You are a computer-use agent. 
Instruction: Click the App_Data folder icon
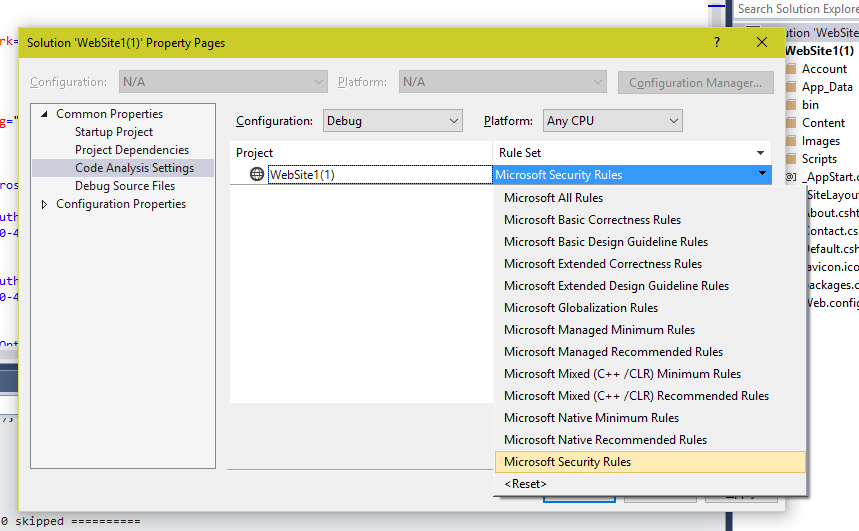791,87
